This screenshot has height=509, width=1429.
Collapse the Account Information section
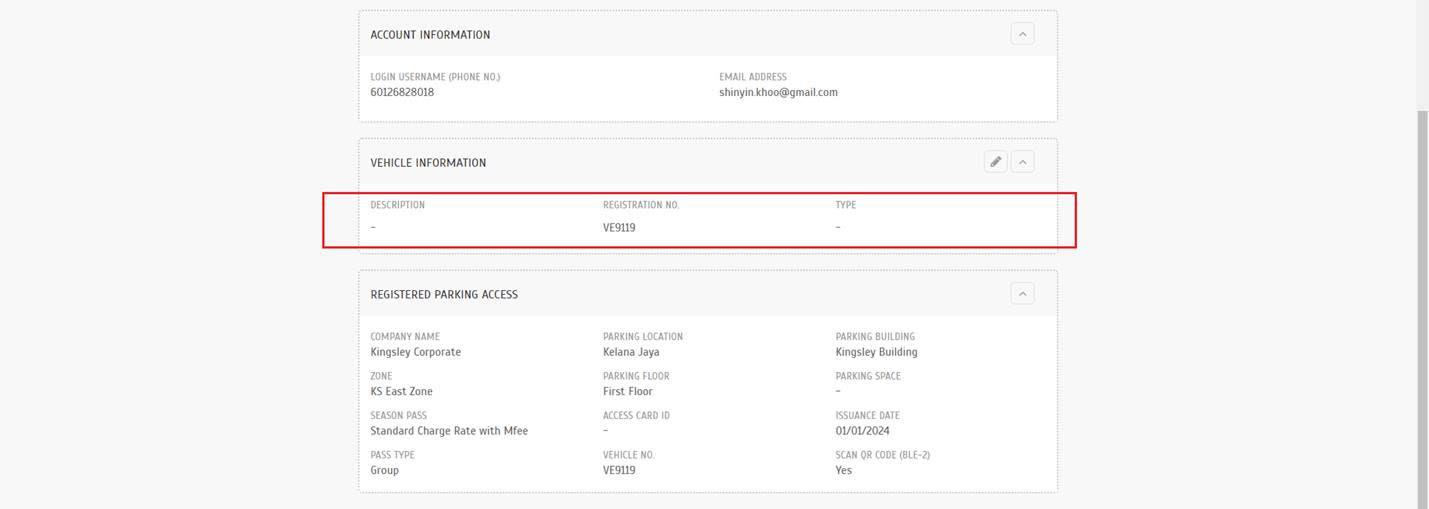click(1022, 34)
